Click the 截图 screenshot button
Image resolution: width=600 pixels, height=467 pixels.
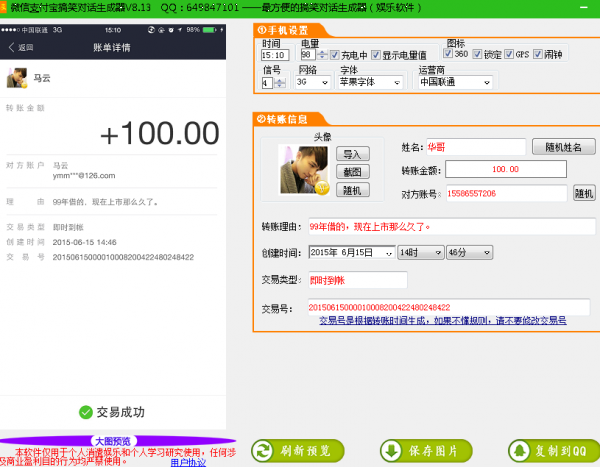tap(352, 172)
